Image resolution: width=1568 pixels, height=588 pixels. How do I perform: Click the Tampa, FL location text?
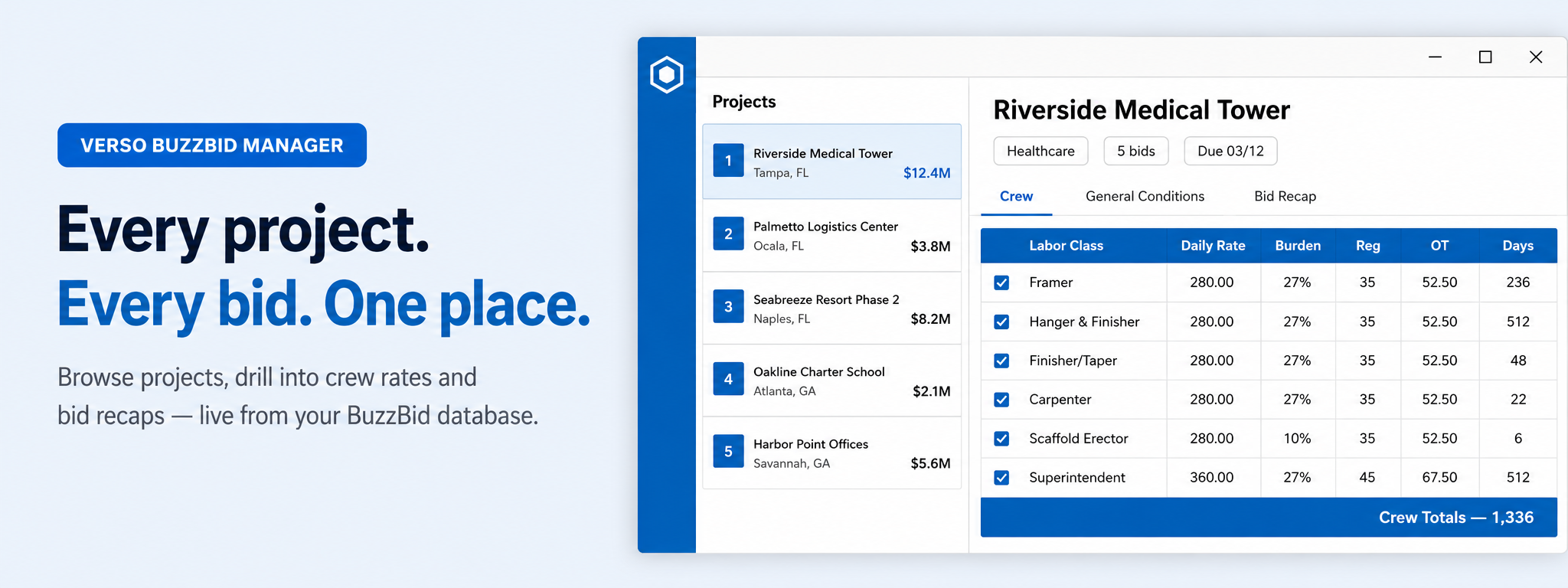781,173
